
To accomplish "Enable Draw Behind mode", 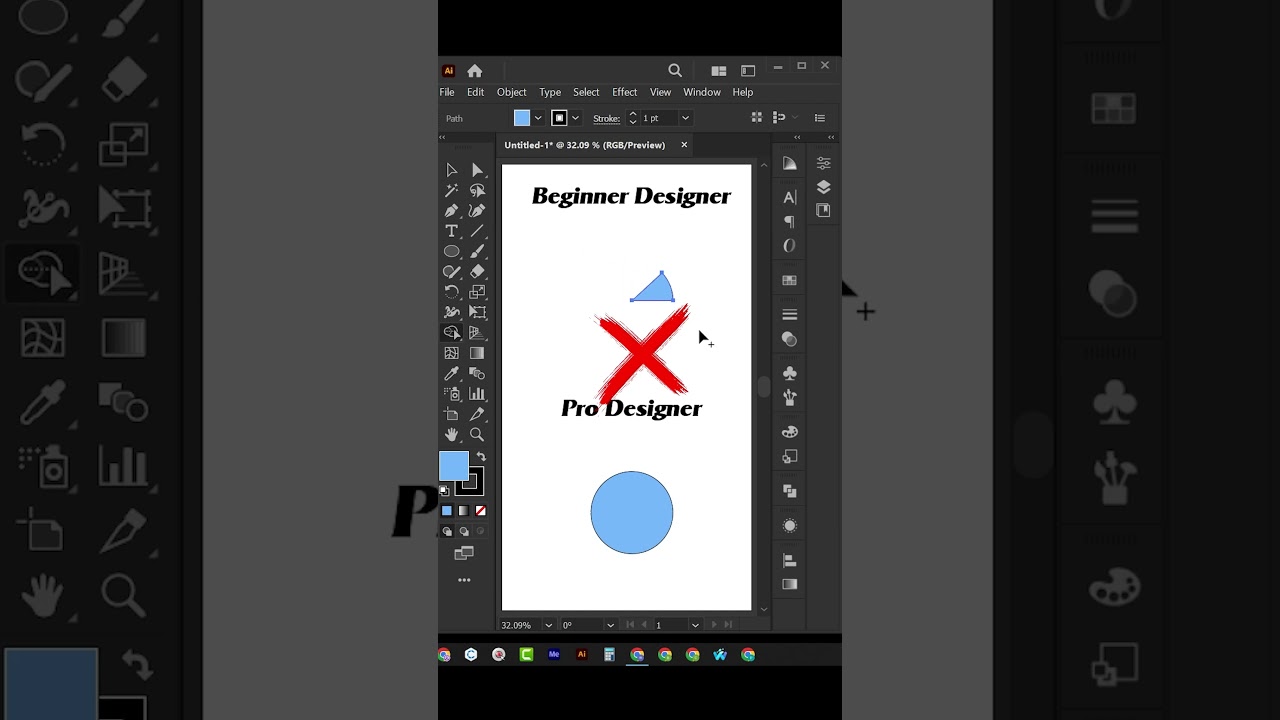I will click(463, 532).
